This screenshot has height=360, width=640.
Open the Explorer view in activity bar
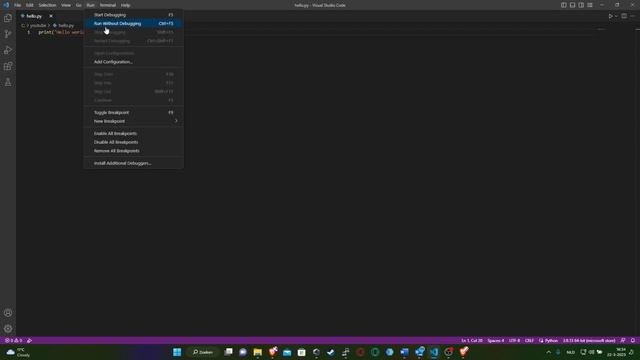[8, 18]
